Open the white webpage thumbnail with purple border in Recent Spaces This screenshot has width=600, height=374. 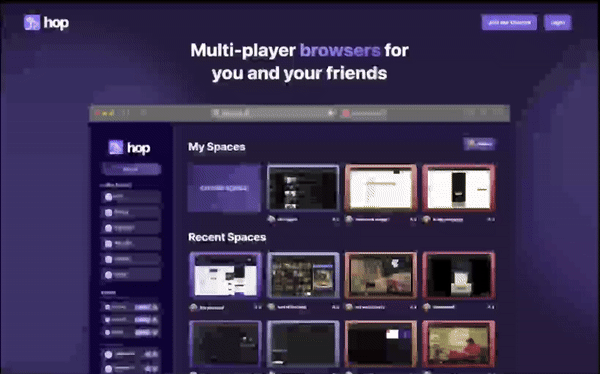(225, 275)
